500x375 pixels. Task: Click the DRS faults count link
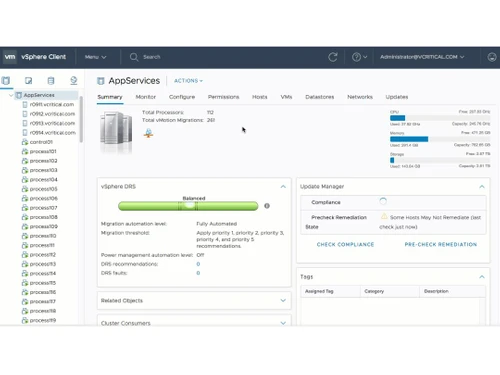click(x=198, y=273)
